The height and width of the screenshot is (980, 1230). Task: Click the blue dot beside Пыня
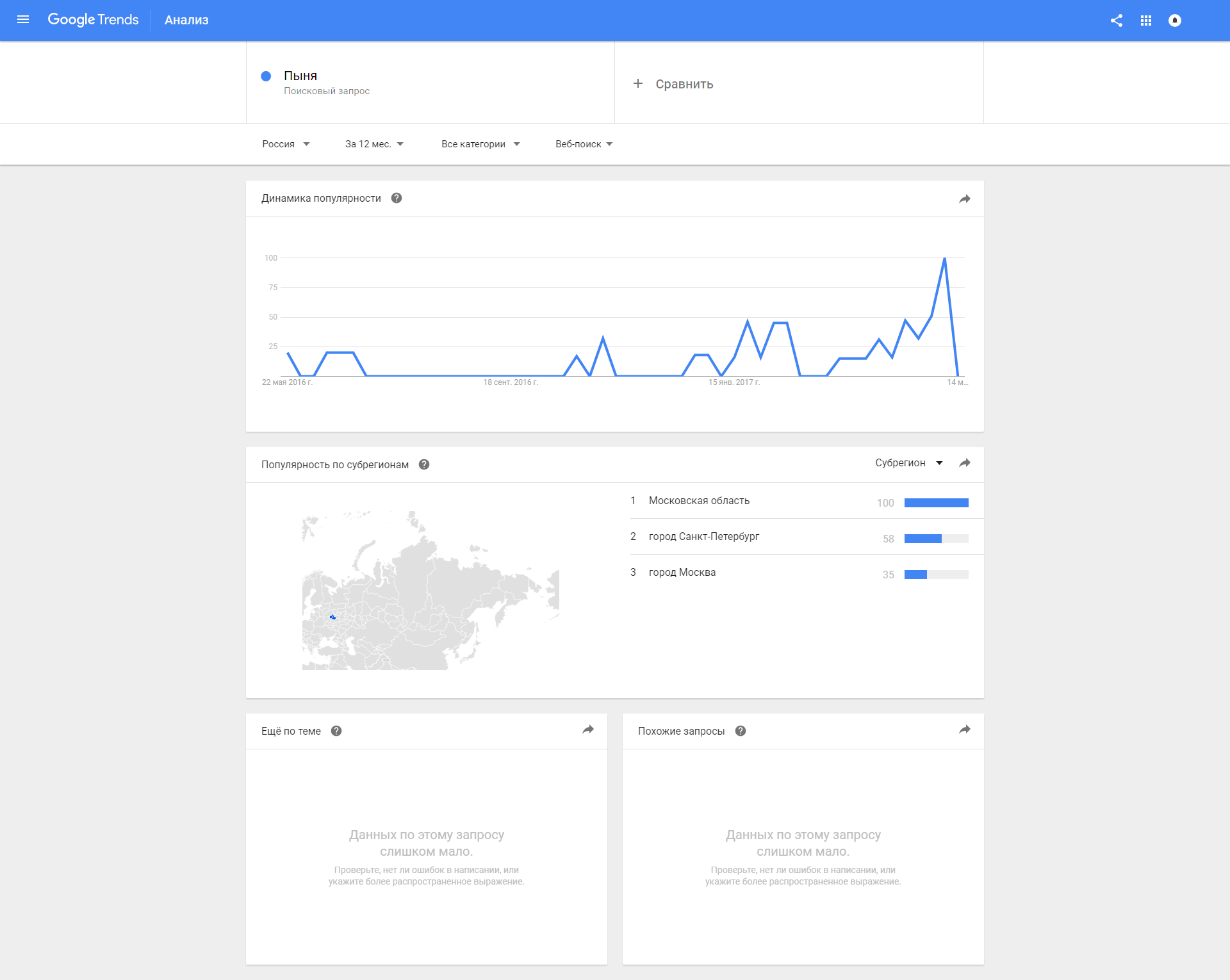266,76
